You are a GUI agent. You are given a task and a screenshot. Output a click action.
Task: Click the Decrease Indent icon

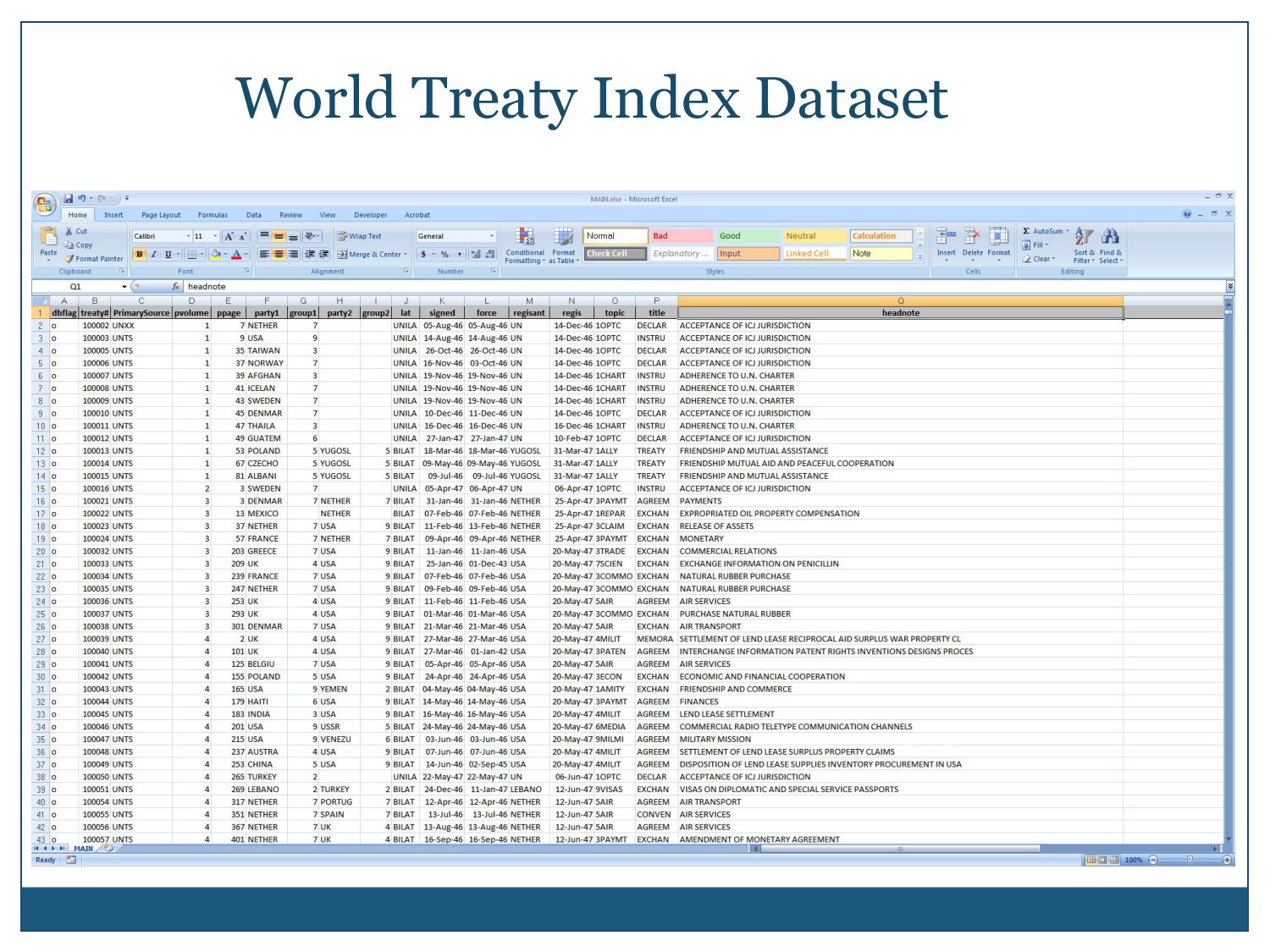tap(310, 255)
